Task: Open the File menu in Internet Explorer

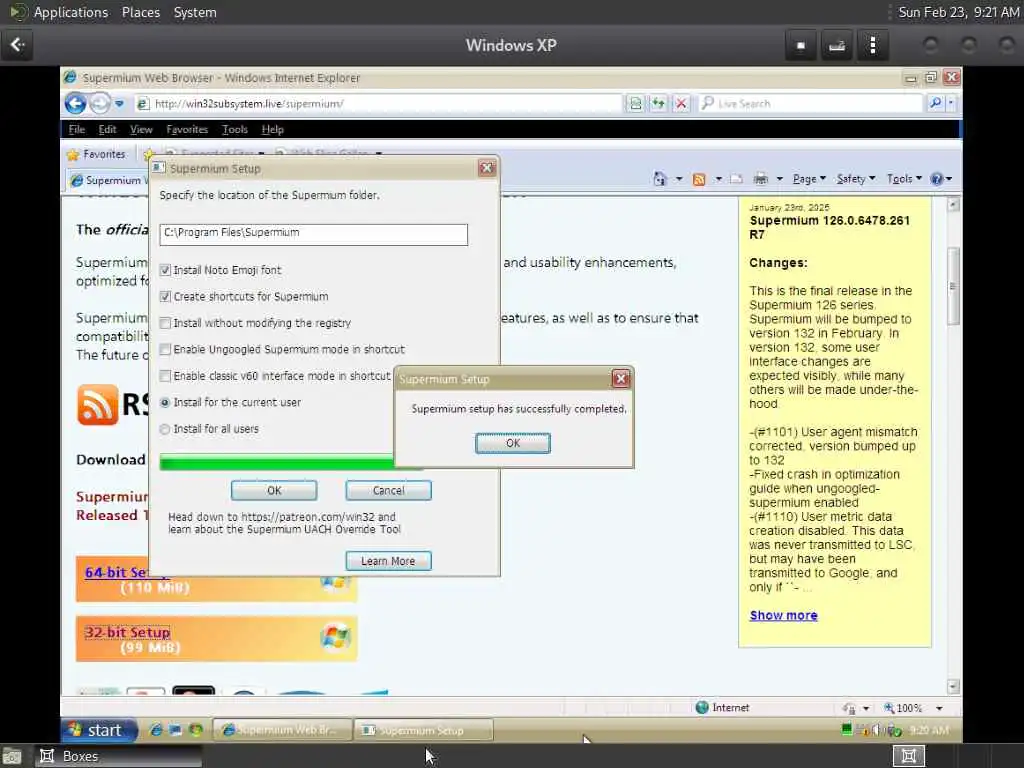Action: pyautogui.click(x=77, y=129)
